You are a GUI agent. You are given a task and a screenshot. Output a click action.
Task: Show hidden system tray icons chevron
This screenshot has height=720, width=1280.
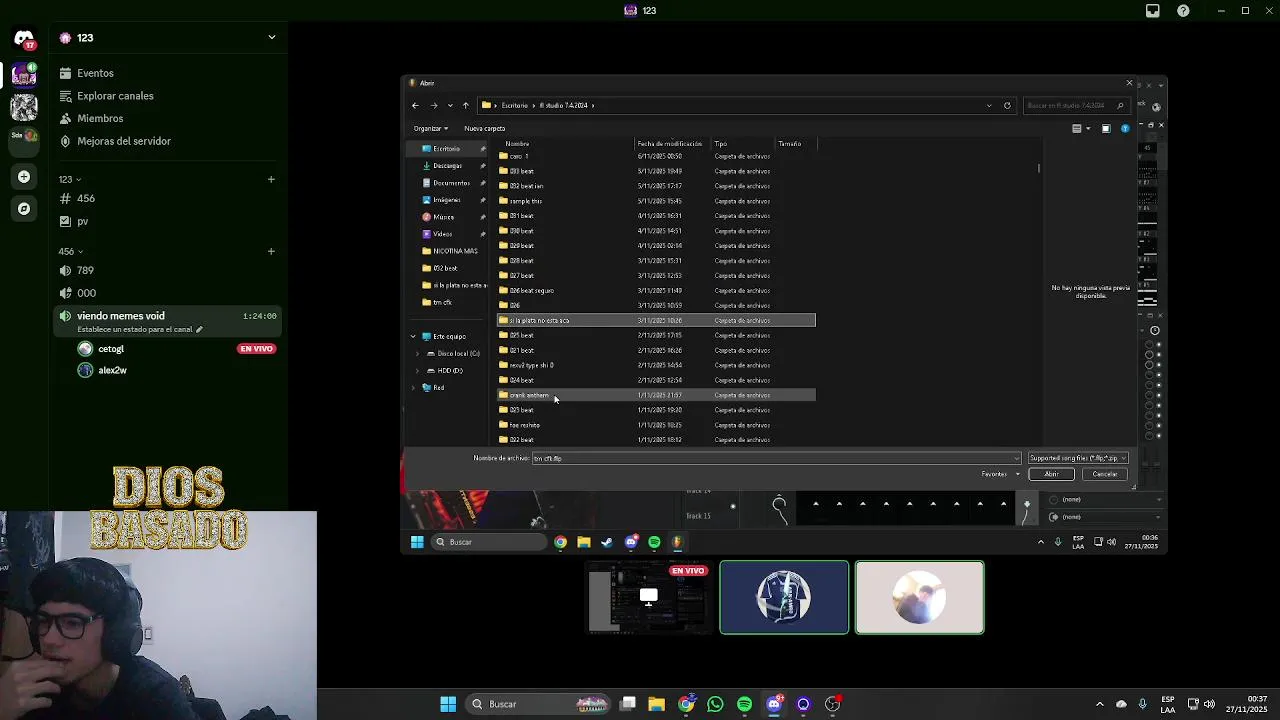tap(1100, 704)
